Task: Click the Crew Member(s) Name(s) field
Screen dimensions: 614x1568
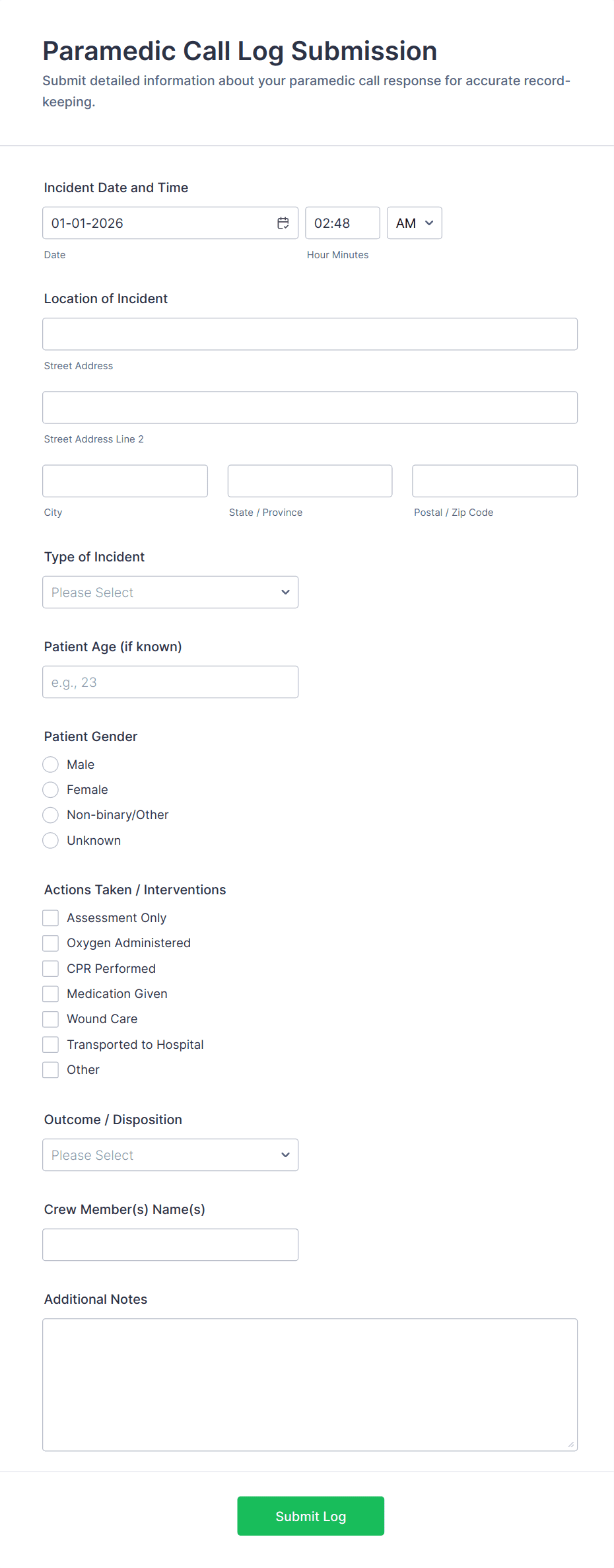Action: click(170, 1245)
